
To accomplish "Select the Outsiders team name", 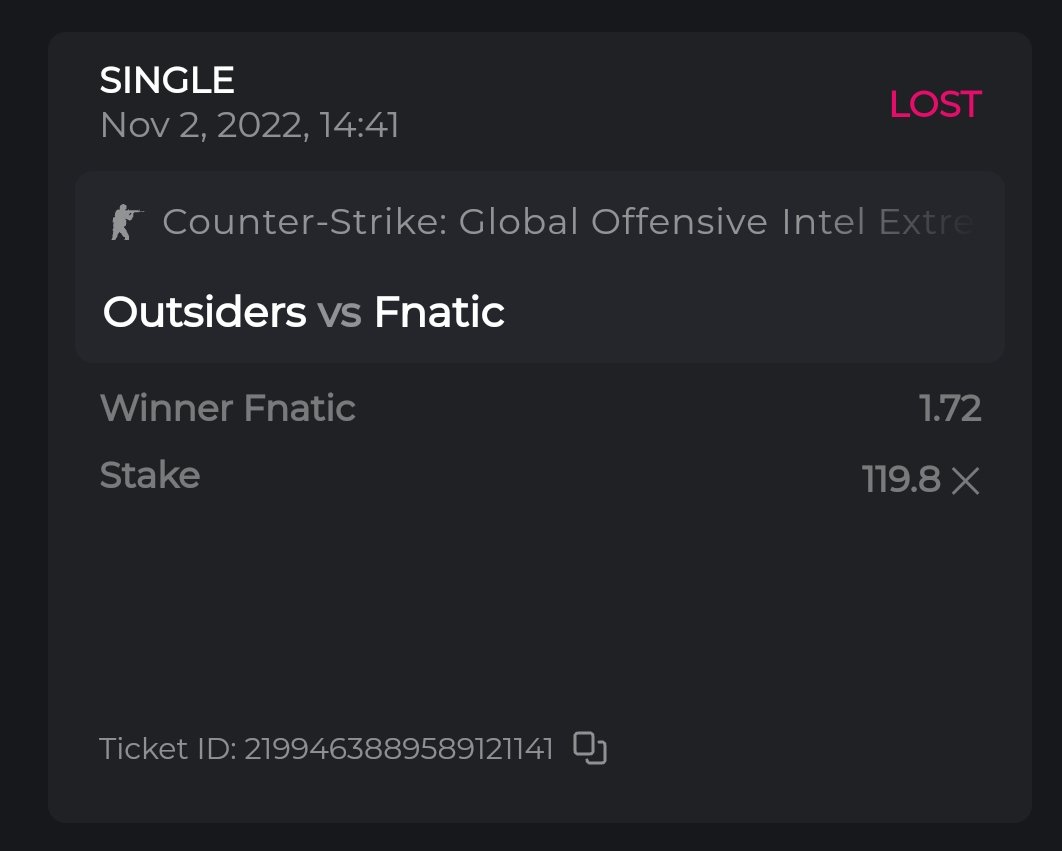I will (204, 313).
